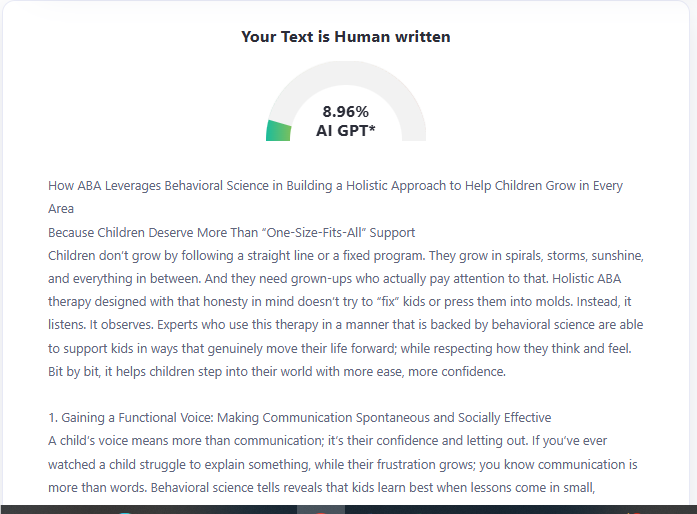Click the "Because Children Deserve More" subtitle line
The height and width of the screenshot is (514, 697).
231,232
